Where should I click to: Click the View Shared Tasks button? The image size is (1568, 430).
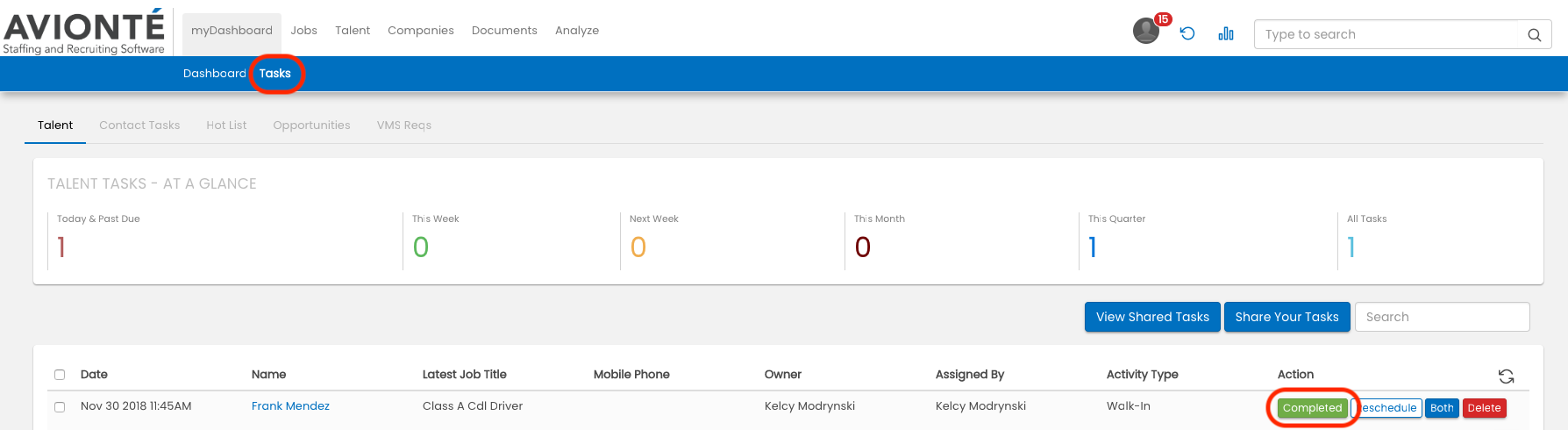pos(1151,317)
